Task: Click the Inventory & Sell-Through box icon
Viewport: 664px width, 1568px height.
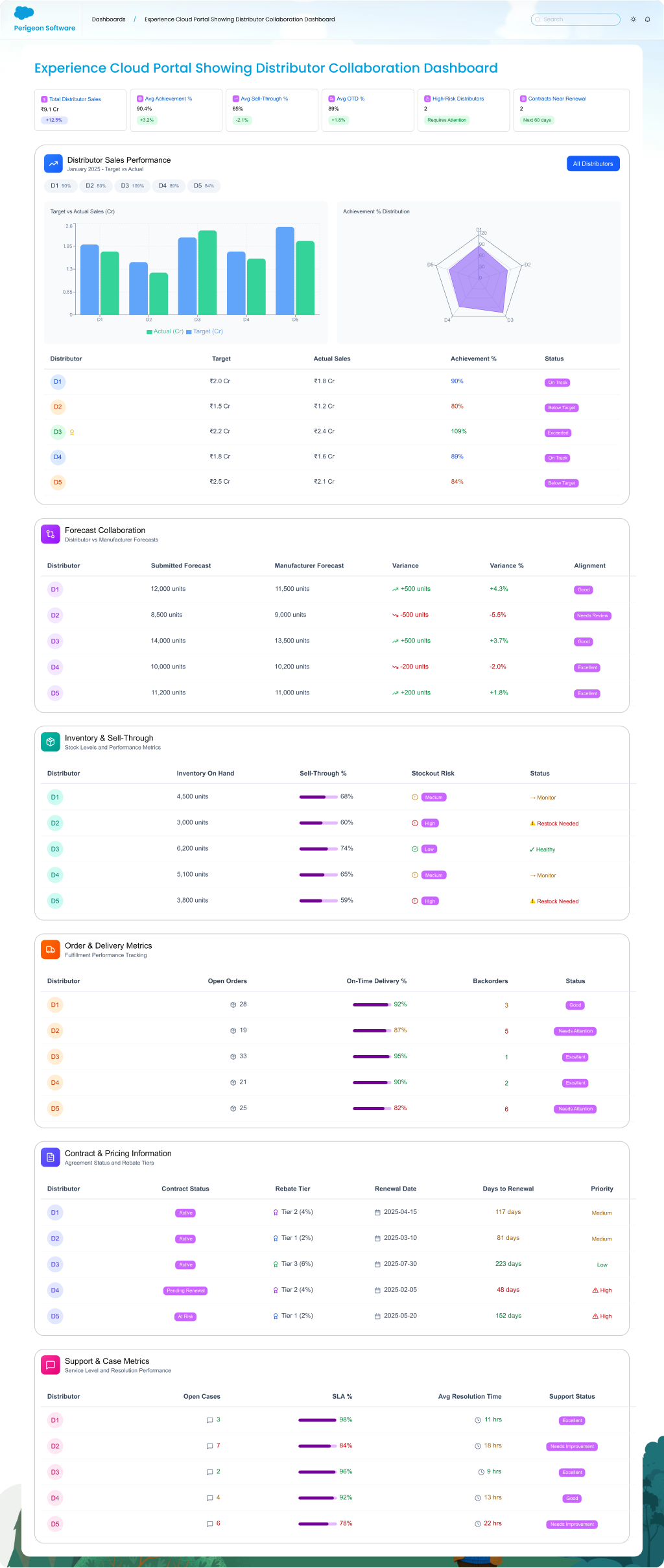Action: pyautogui.click(x=50, y=742)
